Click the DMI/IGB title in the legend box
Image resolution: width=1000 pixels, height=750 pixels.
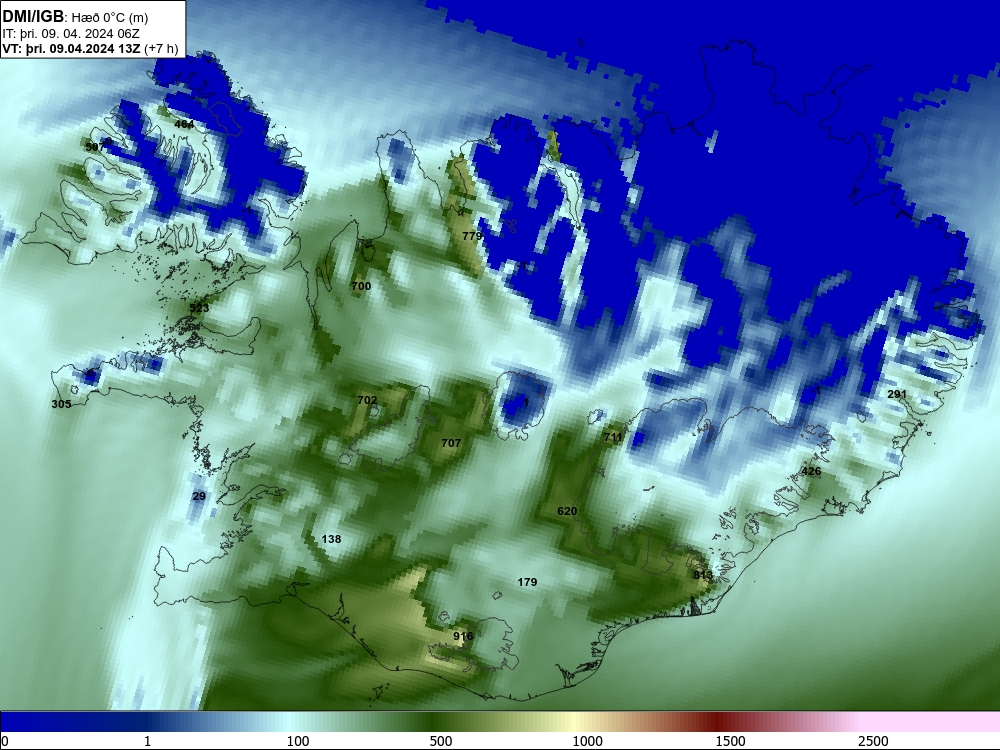click(33, 17)
